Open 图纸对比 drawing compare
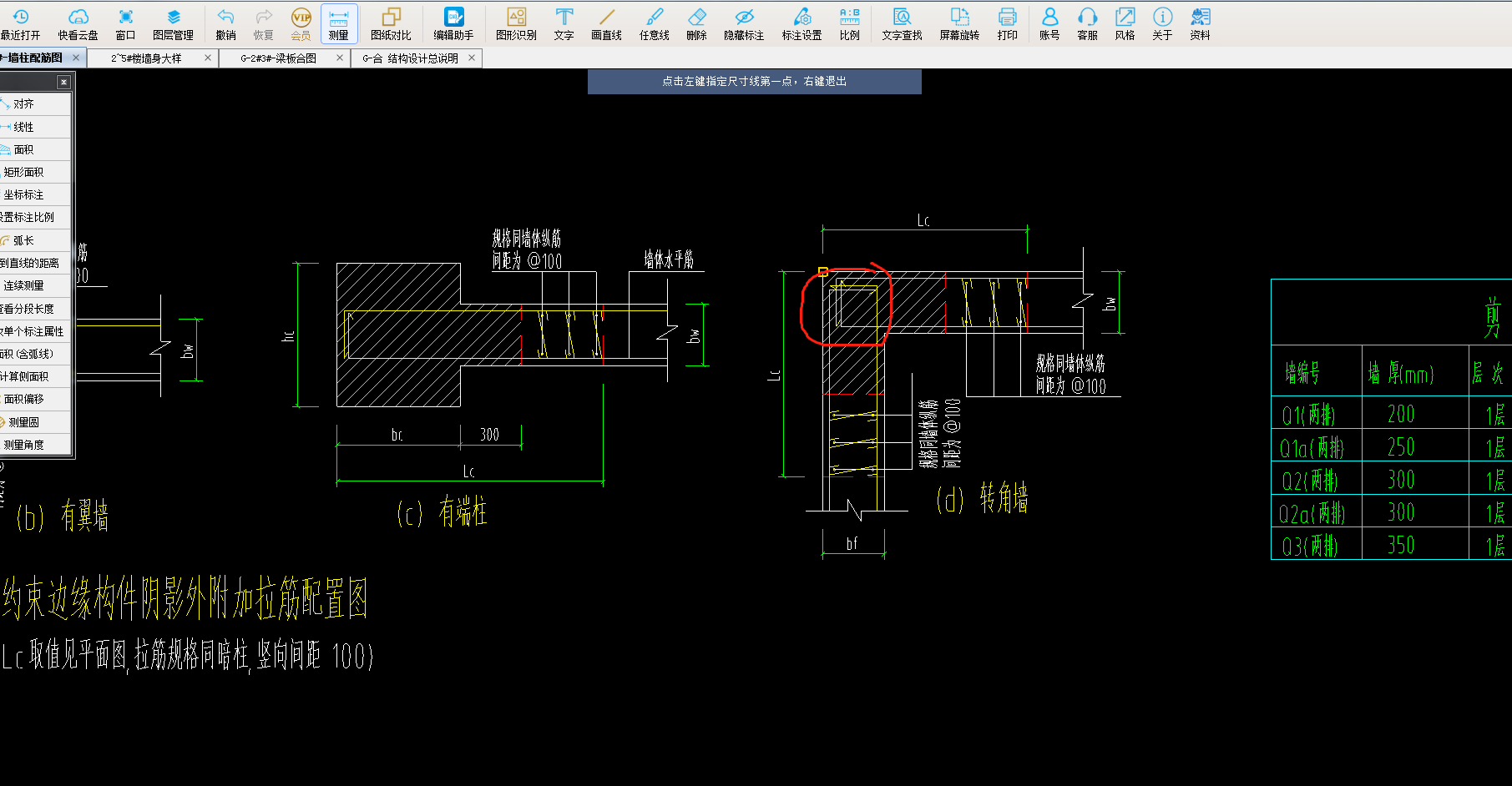Viewport: 1512px width, 786px height. click(391, 24)
